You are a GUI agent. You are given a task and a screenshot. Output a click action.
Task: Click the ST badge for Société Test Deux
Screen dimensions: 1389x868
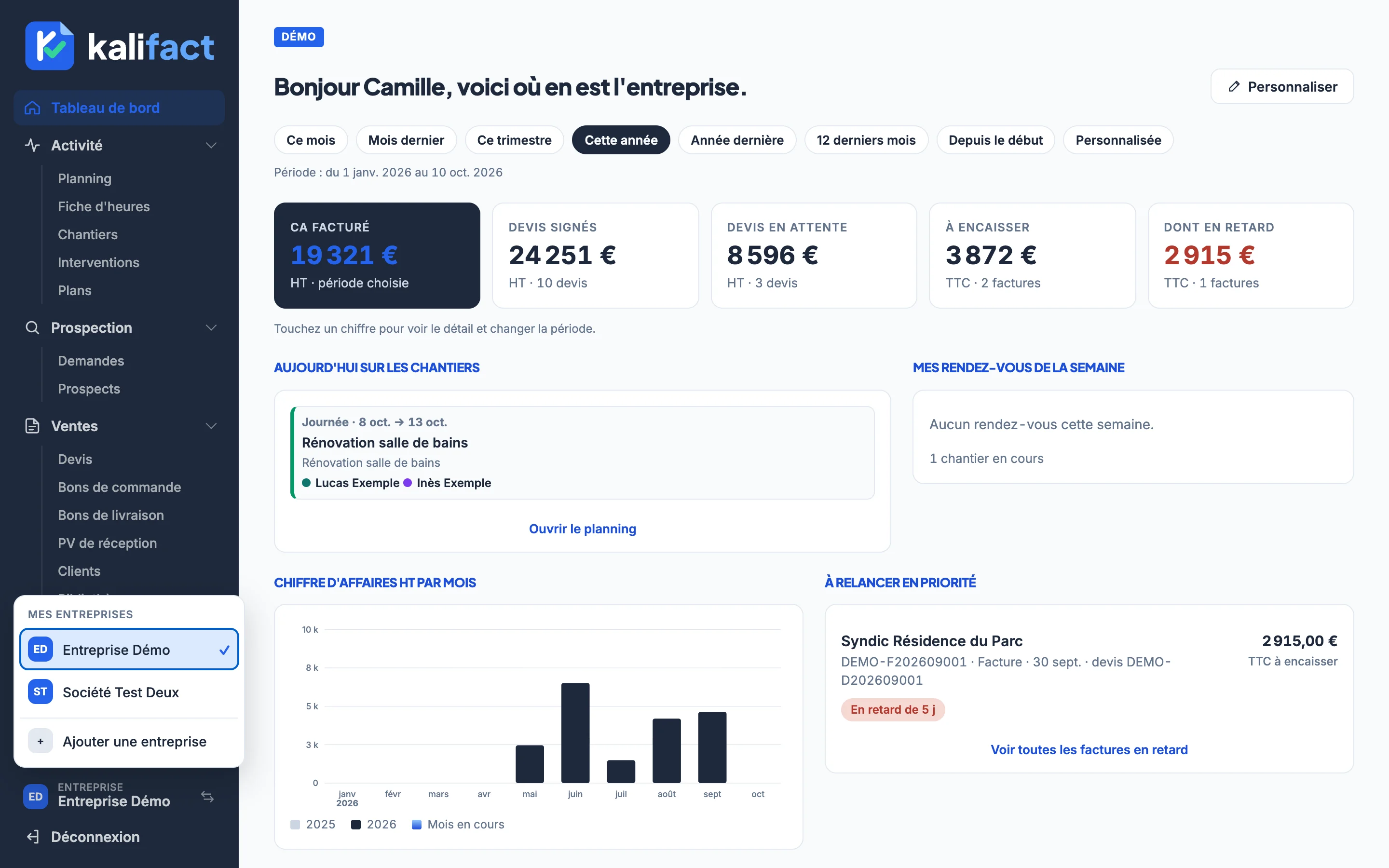pos(40,692)
